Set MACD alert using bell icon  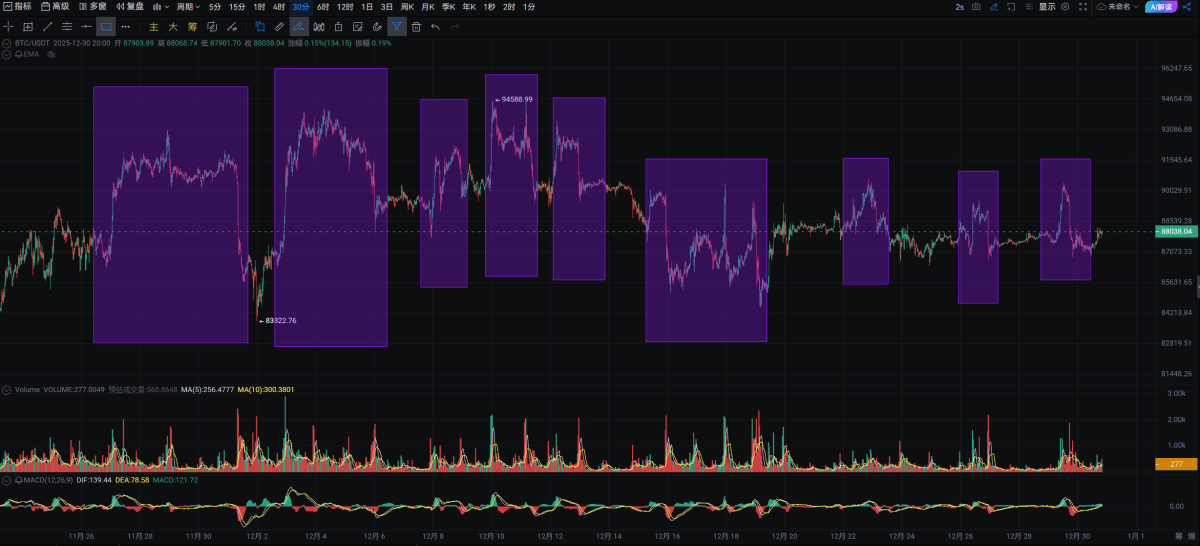(19, 480)
